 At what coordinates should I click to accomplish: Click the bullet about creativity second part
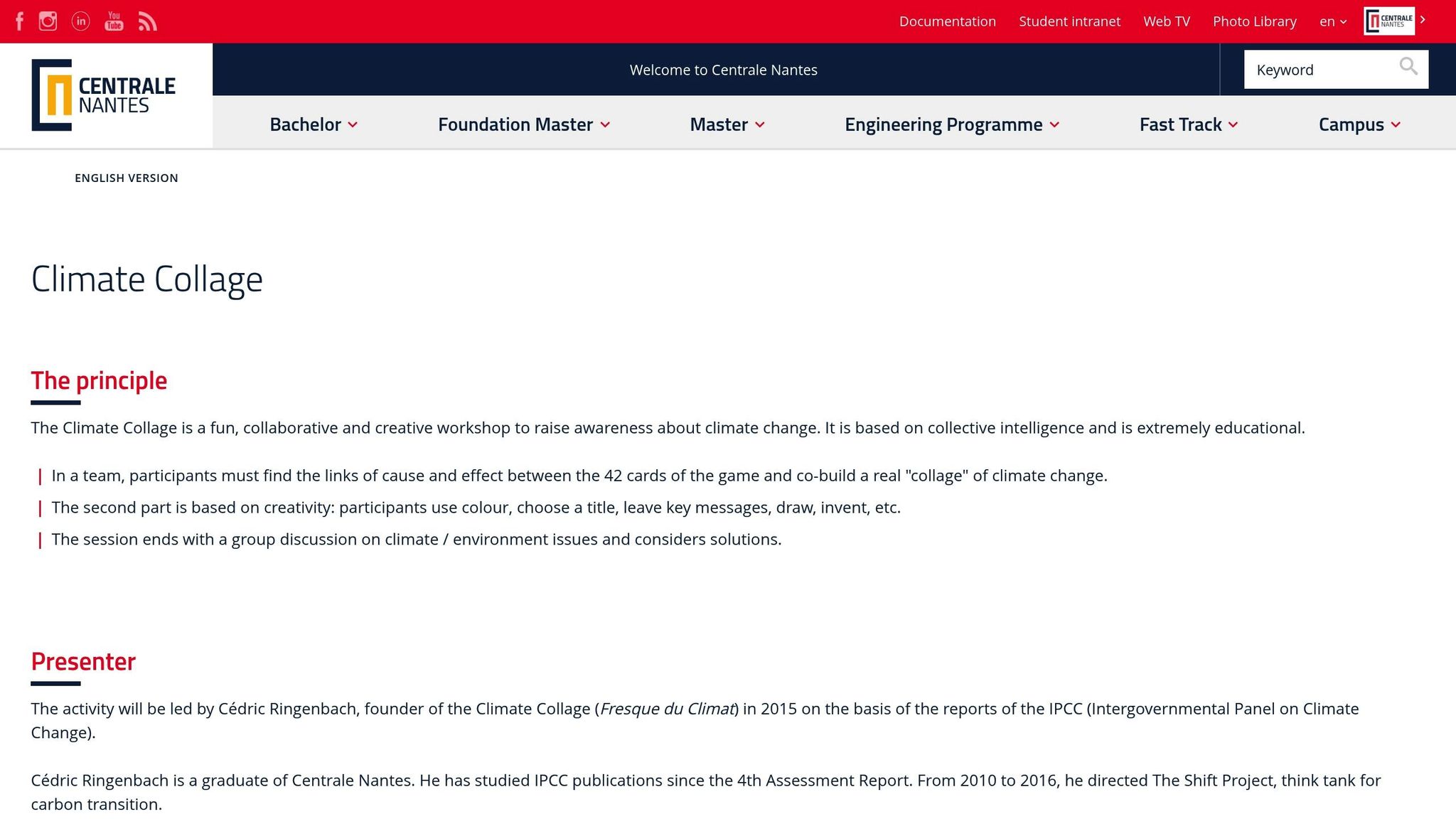tap(476, 508)
